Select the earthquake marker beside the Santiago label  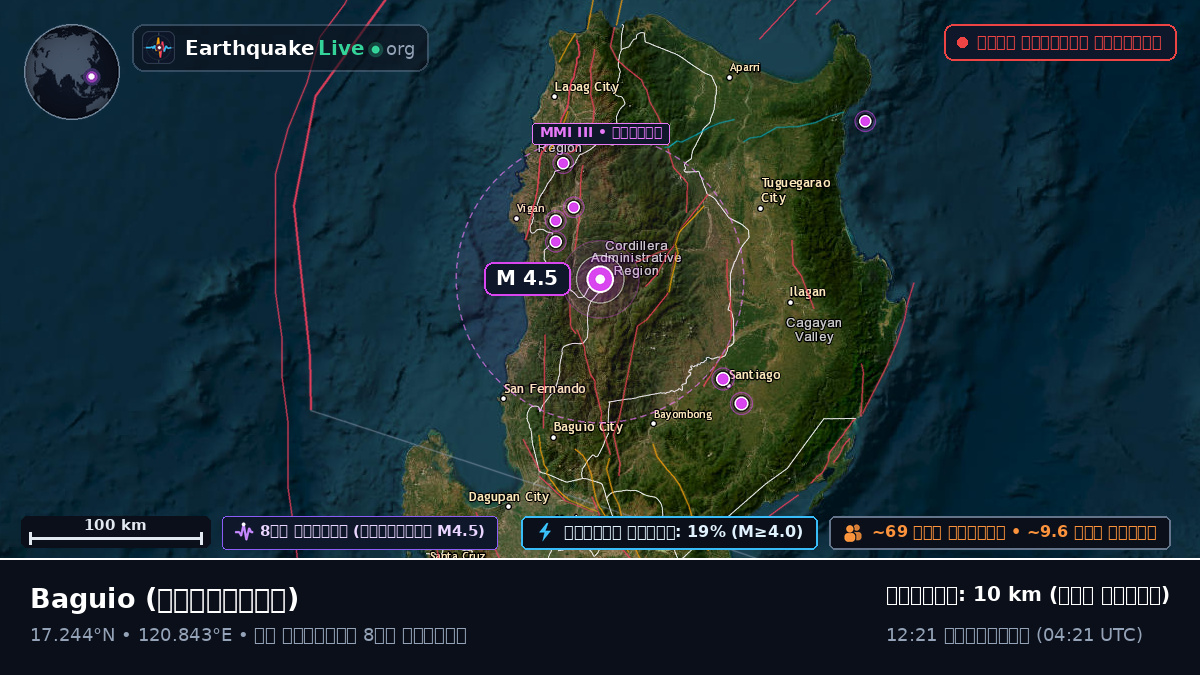(723, 379)
